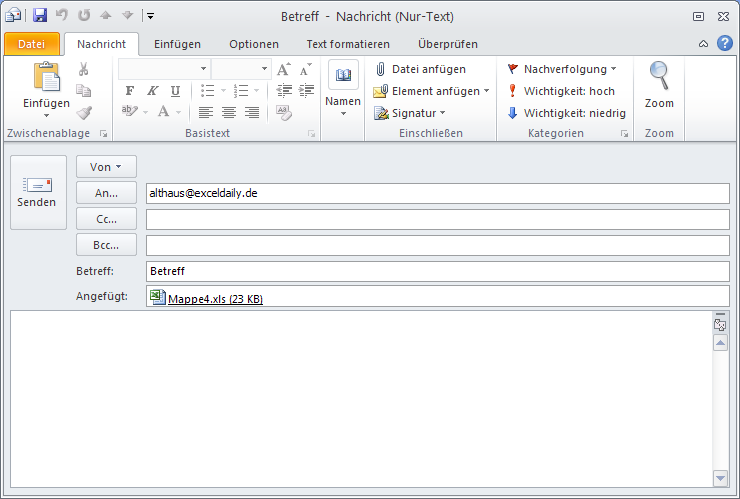Open Outlook help via question mark
This screenshot has width=740, height=499.
pos(725,43)
